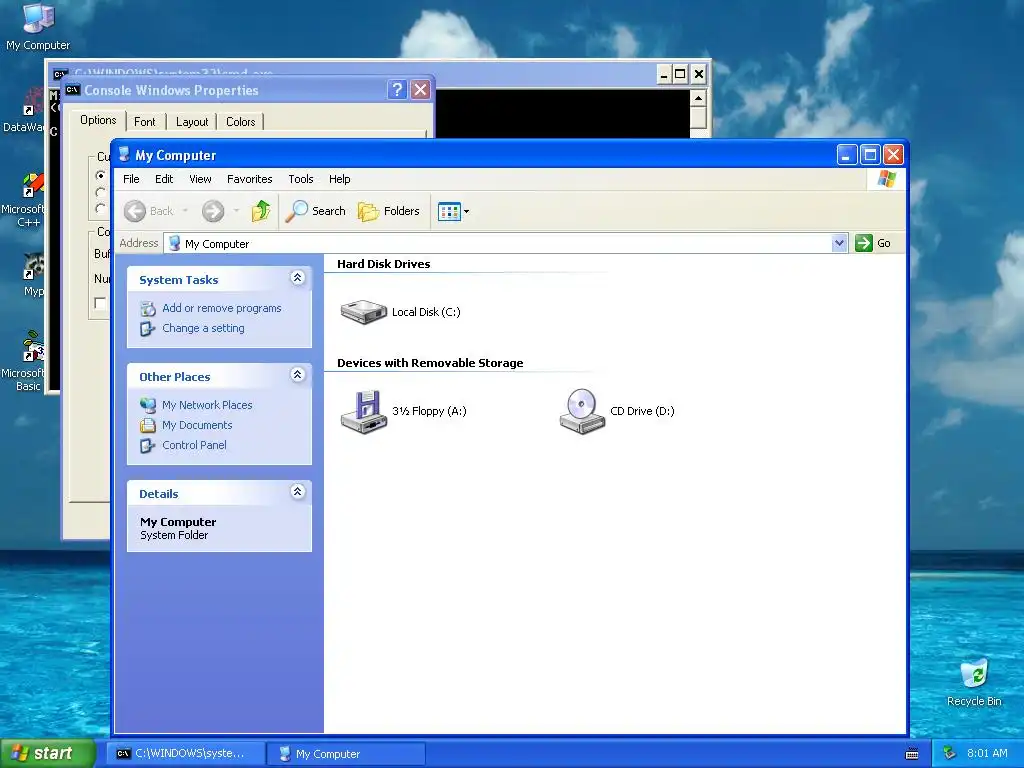
Task: Click the green Go arrow button
Action: [864, 243]
